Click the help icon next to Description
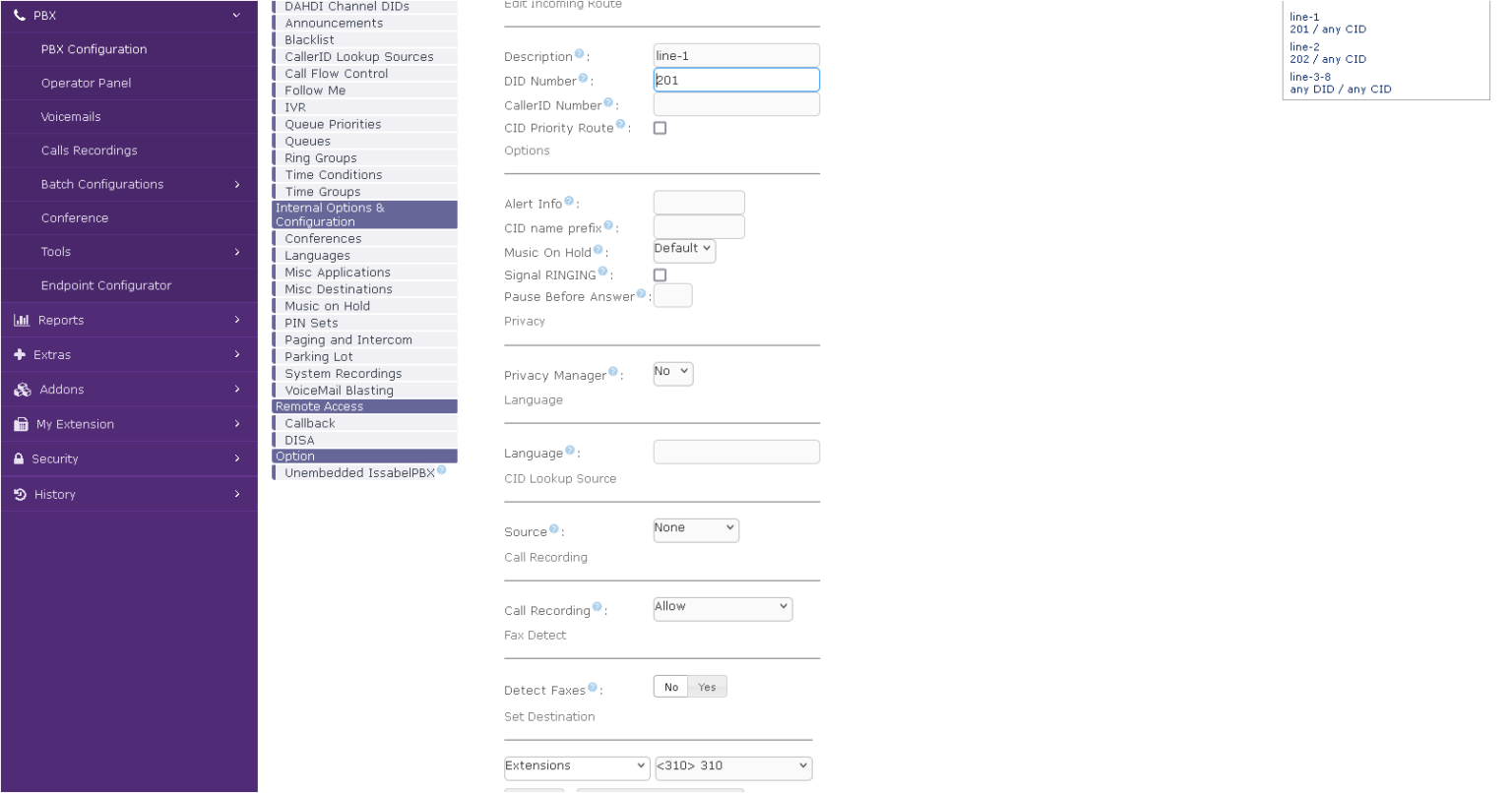 tap(579, 54)
